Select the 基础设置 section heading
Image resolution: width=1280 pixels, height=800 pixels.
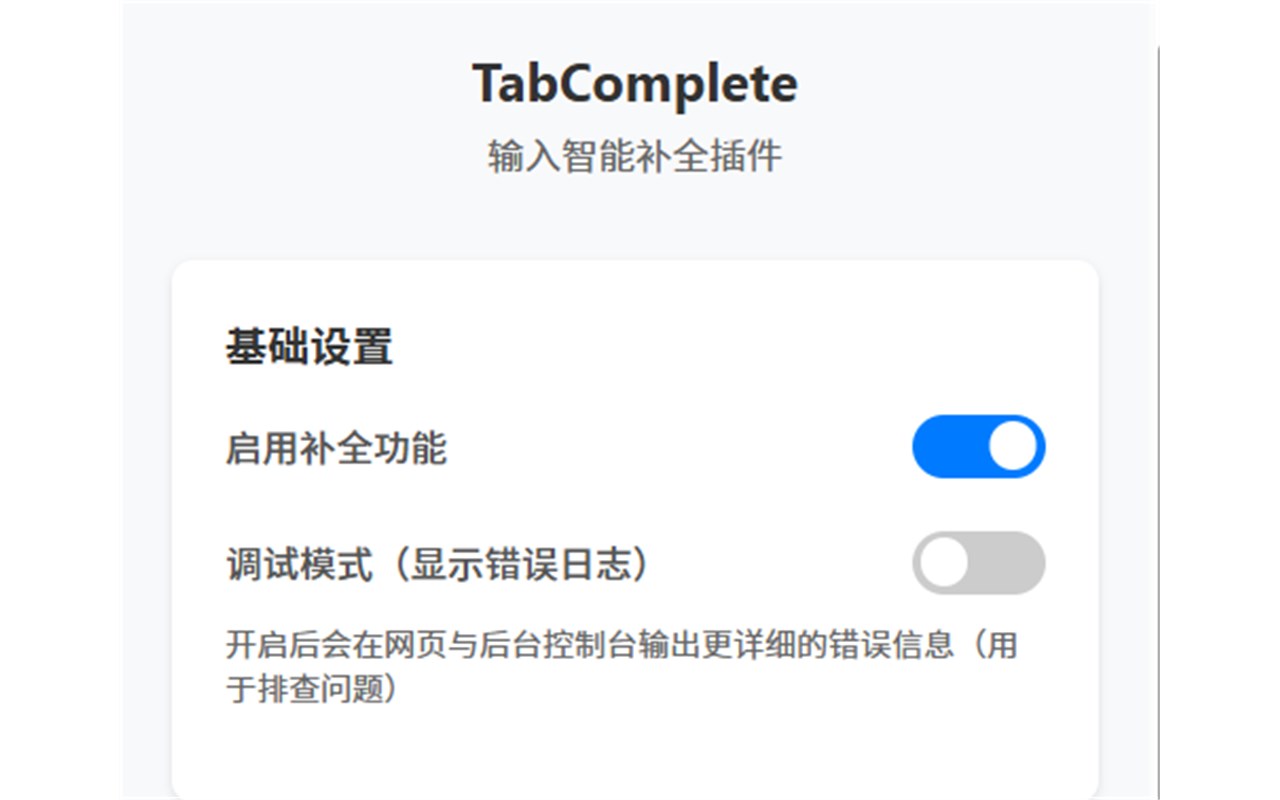(x=309, y=348)
